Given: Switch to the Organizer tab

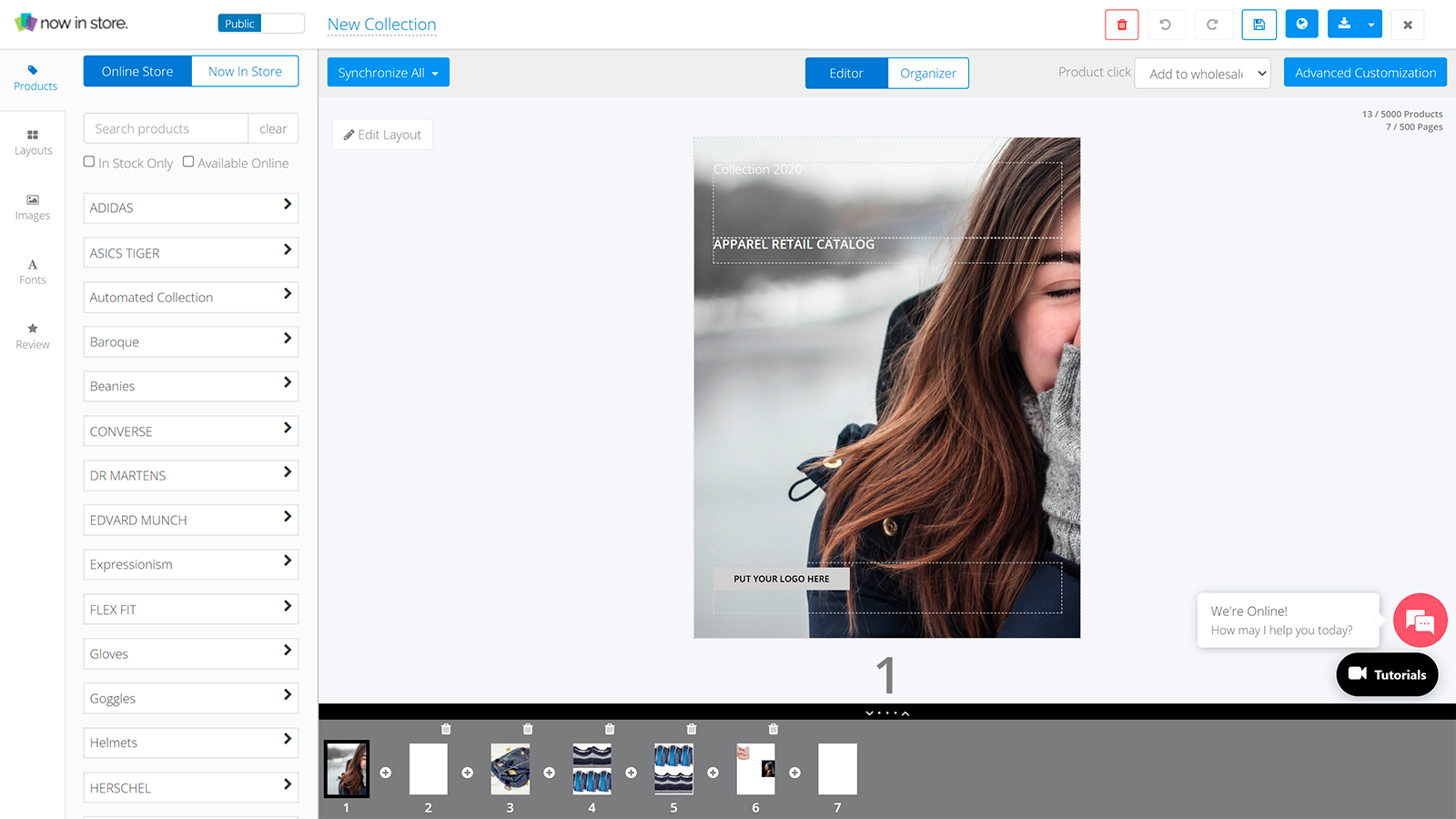Looking at the screenshot, I should coord(927,73).
